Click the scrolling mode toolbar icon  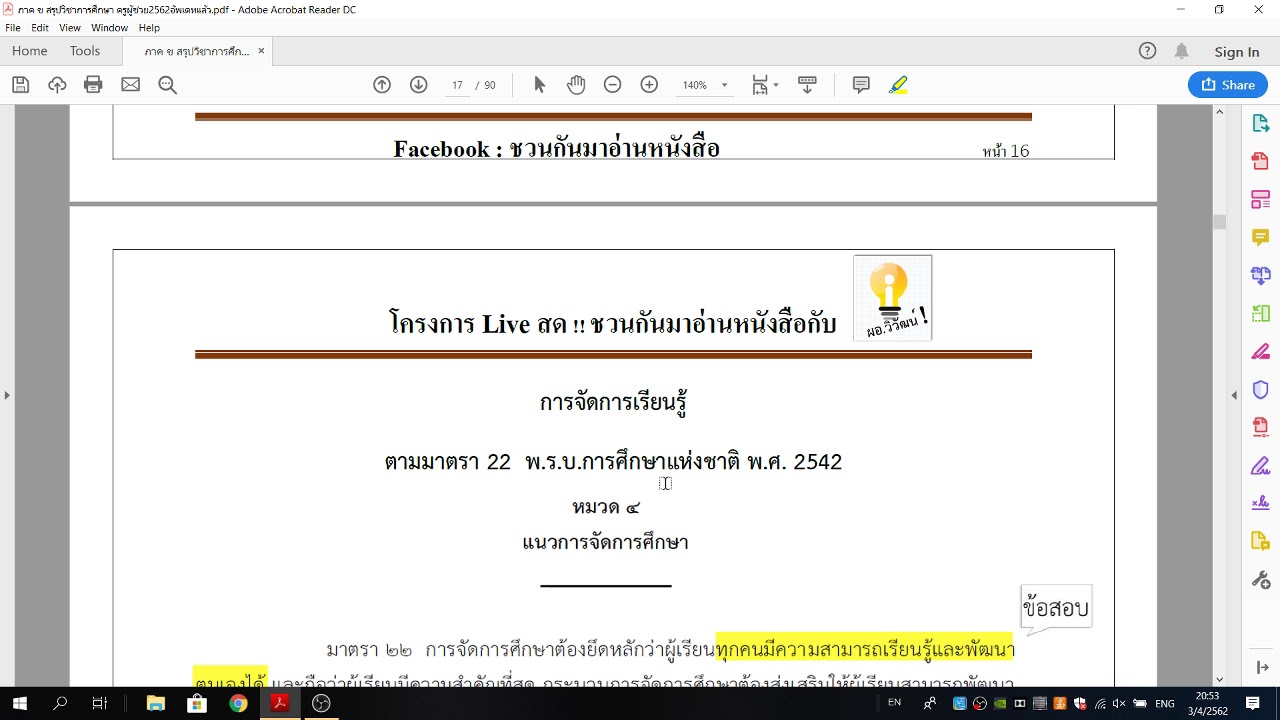click(x=807, y=85)
